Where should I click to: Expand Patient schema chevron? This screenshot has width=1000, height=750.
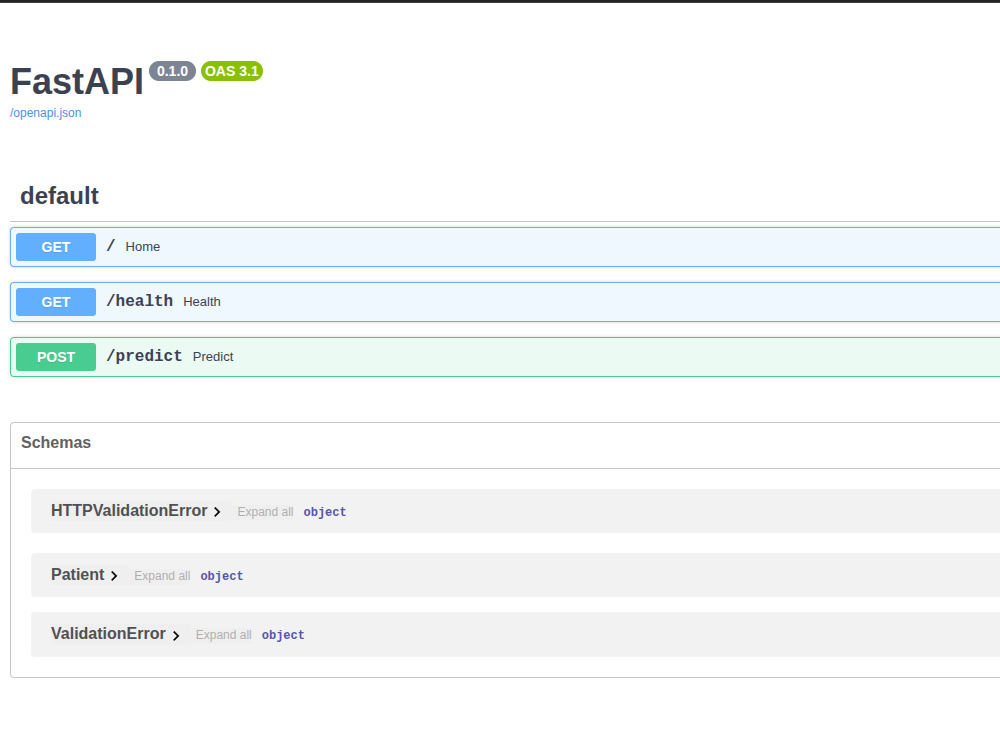click(114, 575)
